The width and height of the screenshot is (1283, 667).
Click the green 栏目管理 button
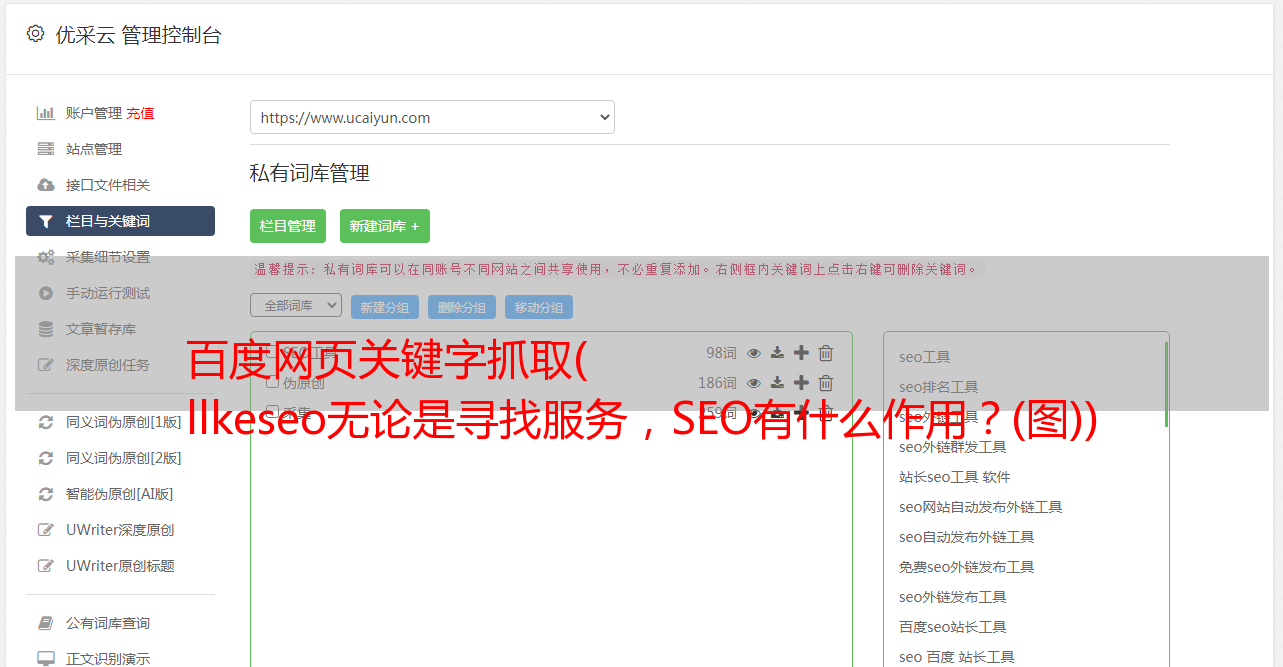pos(288,226)
